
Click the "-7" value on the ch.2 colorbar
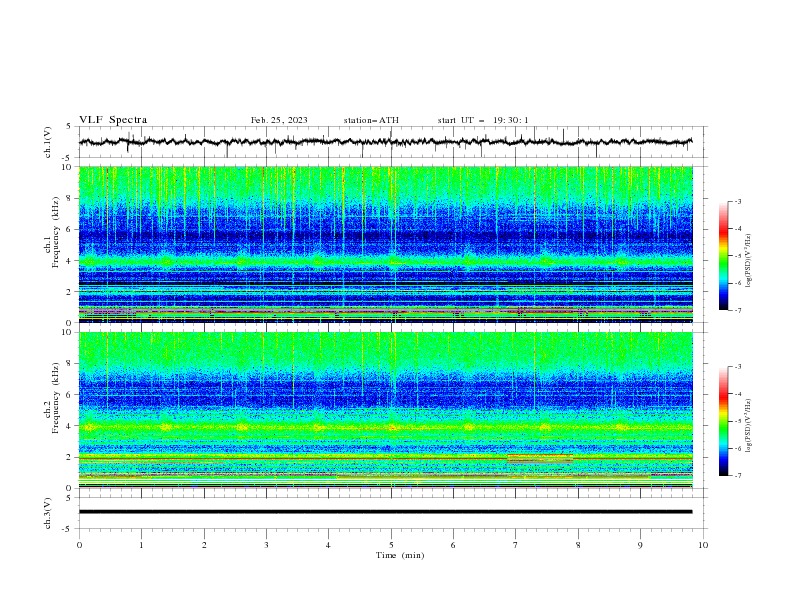coord(738,476)
